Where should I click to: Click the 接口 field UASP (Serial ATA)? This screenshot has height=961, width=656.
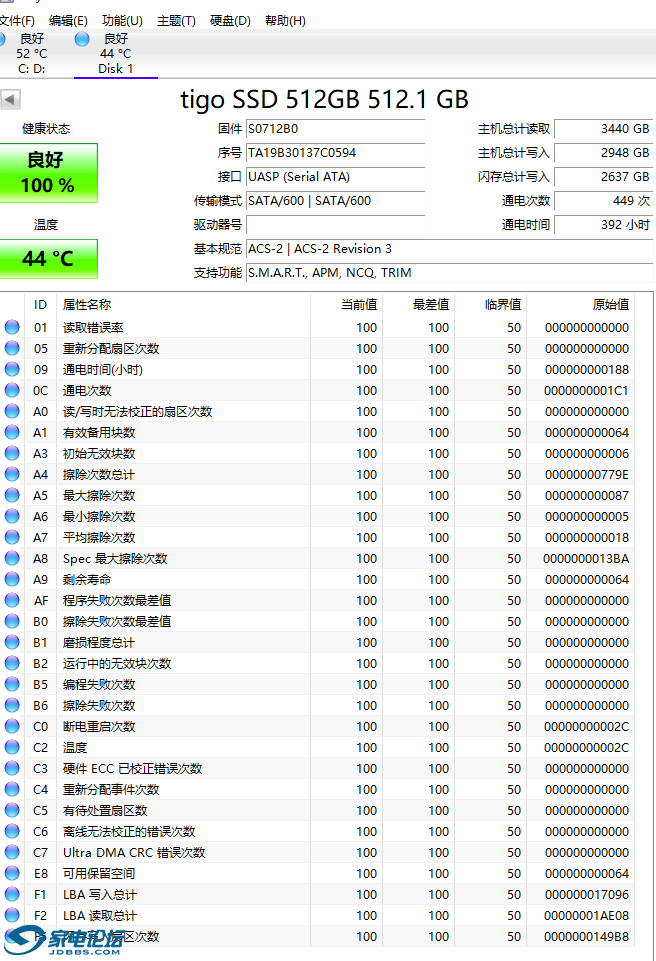[x=335, y=177]
